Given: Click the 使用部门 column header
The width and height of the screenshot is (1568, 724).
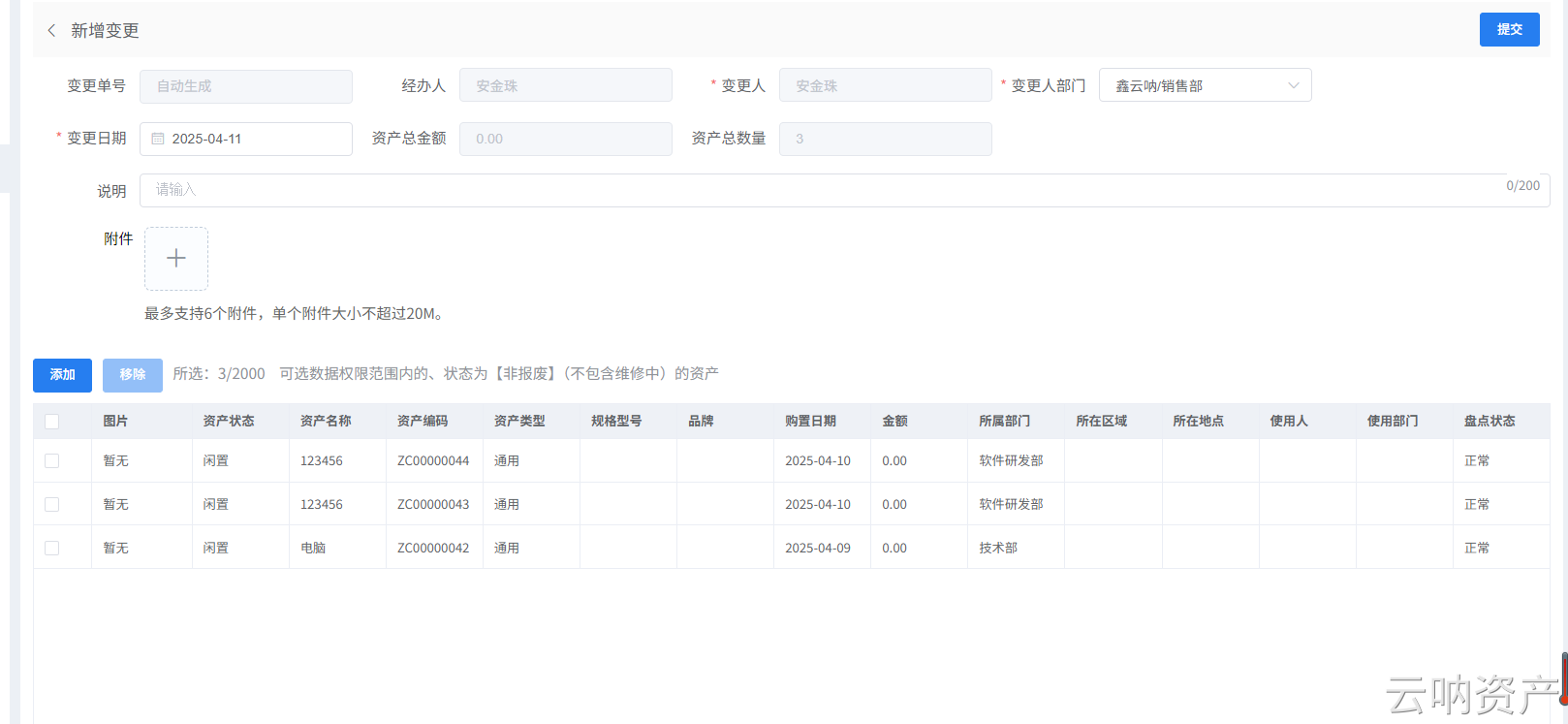Looking at the screenshot, I should [x=1393, y=422].
